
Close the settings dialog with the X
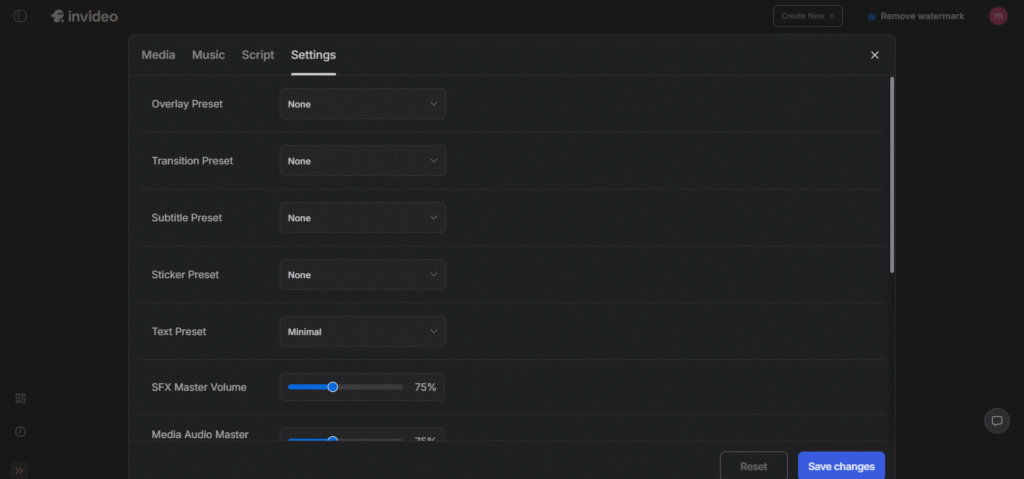pyautogui.click(x=874, y=55)
